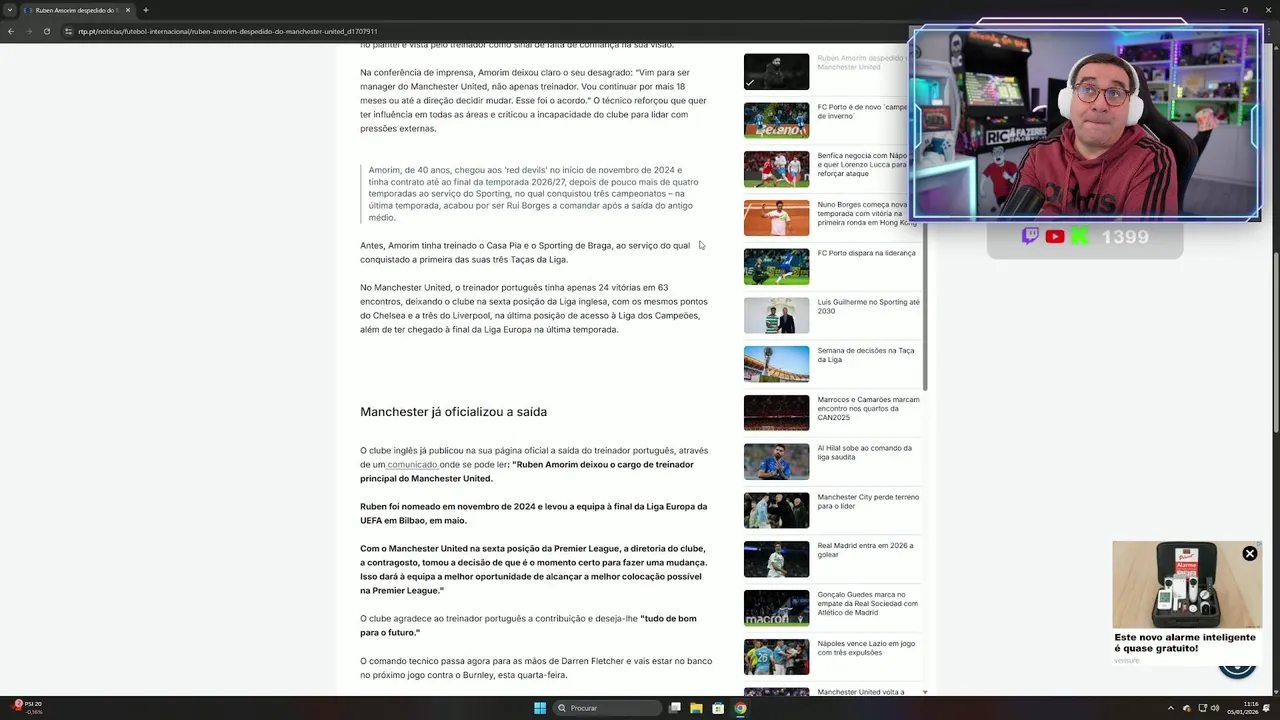Click the 1399 viewer count
Viewport: 1280px width, 720px height.
tap(1125, 237)
